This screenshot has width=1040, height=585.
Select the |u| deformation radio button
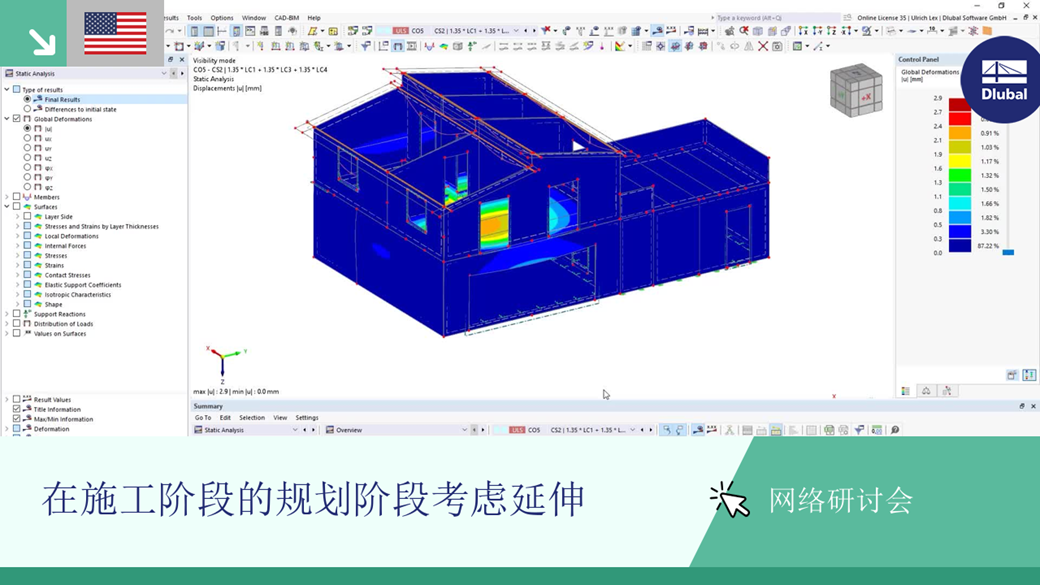click(x=27, y=129)
